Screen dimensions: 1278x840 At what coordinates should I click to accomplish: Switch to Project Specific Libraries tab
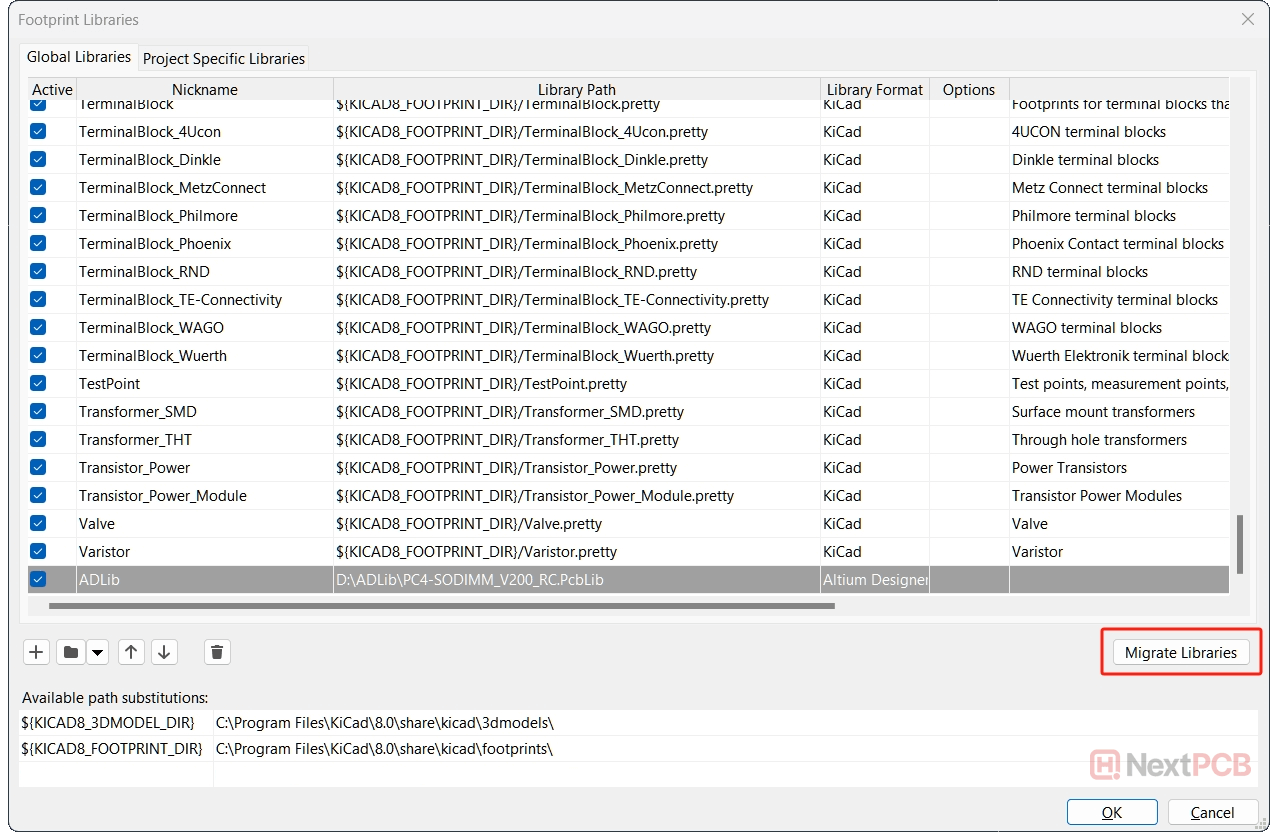pyautogui.click(x=223, y=58)
